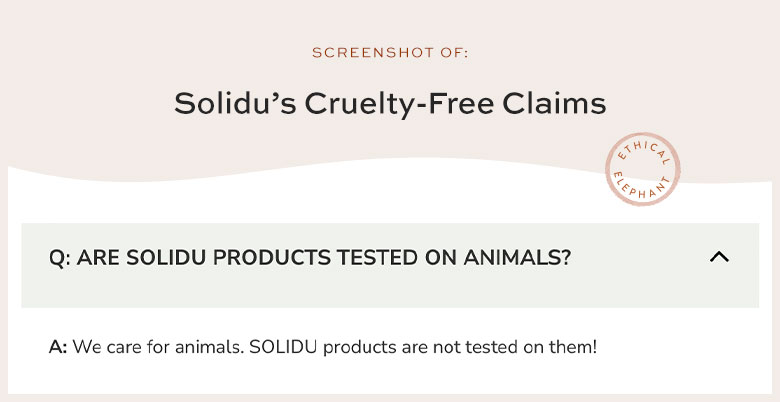Click the word 'ANIMALS?' in the question bar

(517, 258)
